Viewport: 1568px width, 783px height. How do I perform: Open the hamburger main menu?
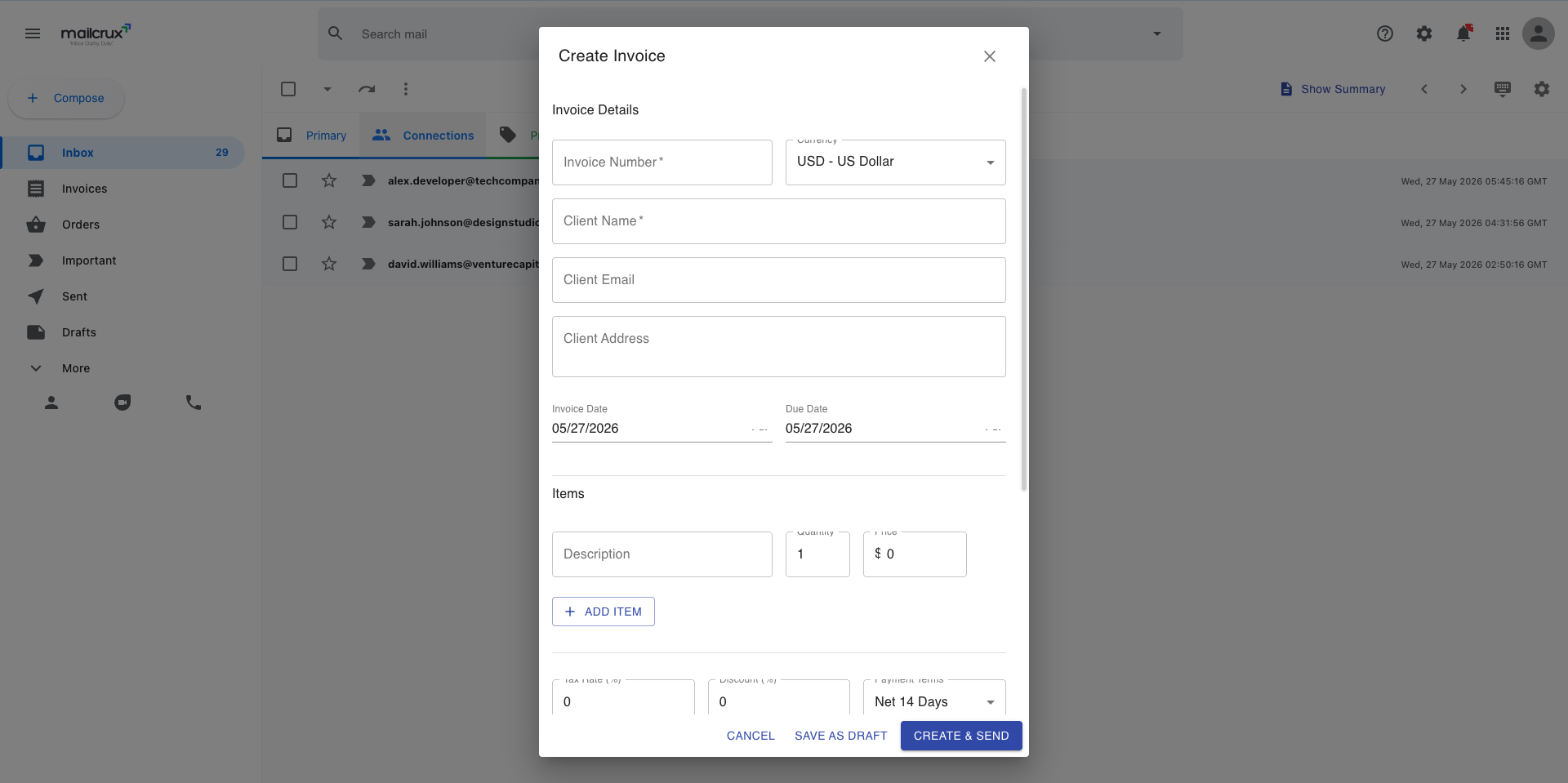[33, 33]
